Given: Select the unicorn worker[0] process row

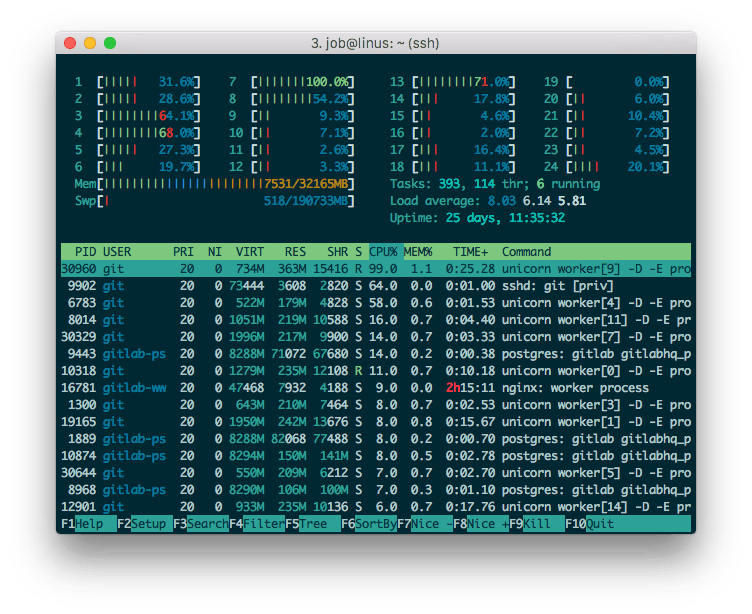Looking at the screenshot, I should (x=376, y=371).
